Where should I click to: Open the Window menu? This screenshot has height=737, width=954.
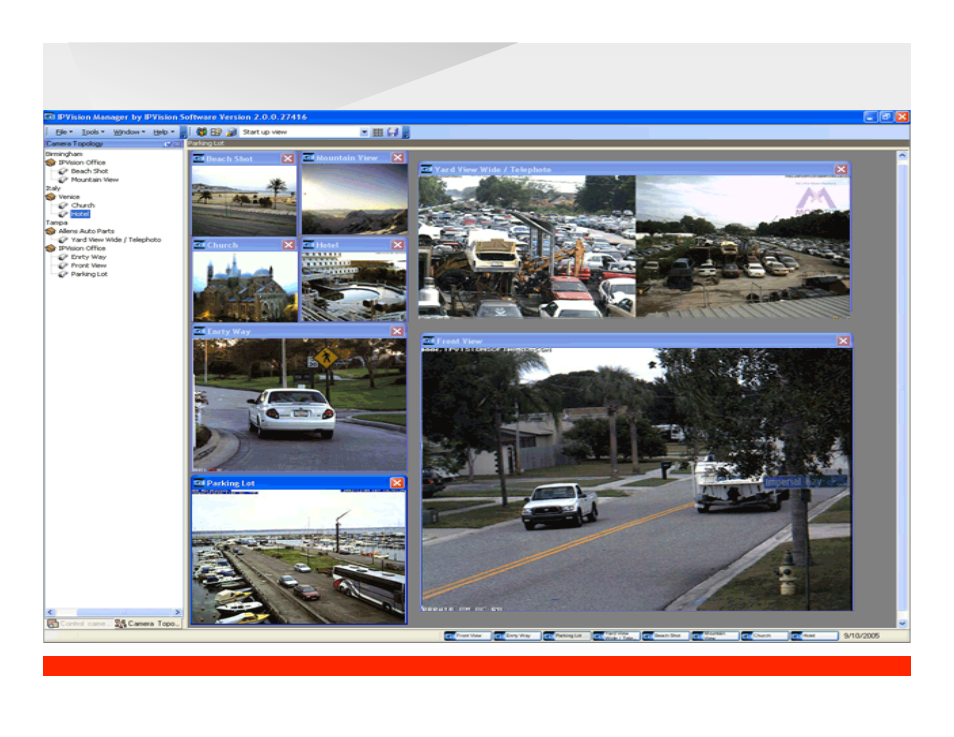pos(128,132)
